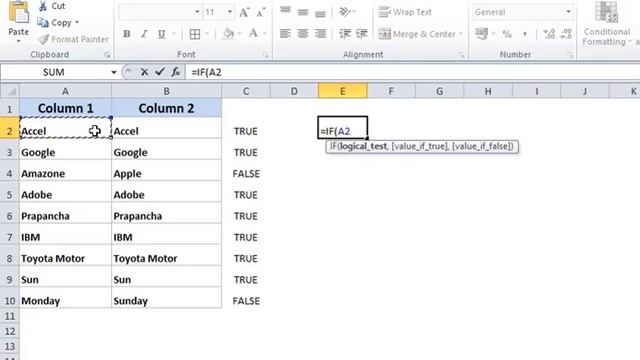Click Column 2 header cell

(167, 108)
